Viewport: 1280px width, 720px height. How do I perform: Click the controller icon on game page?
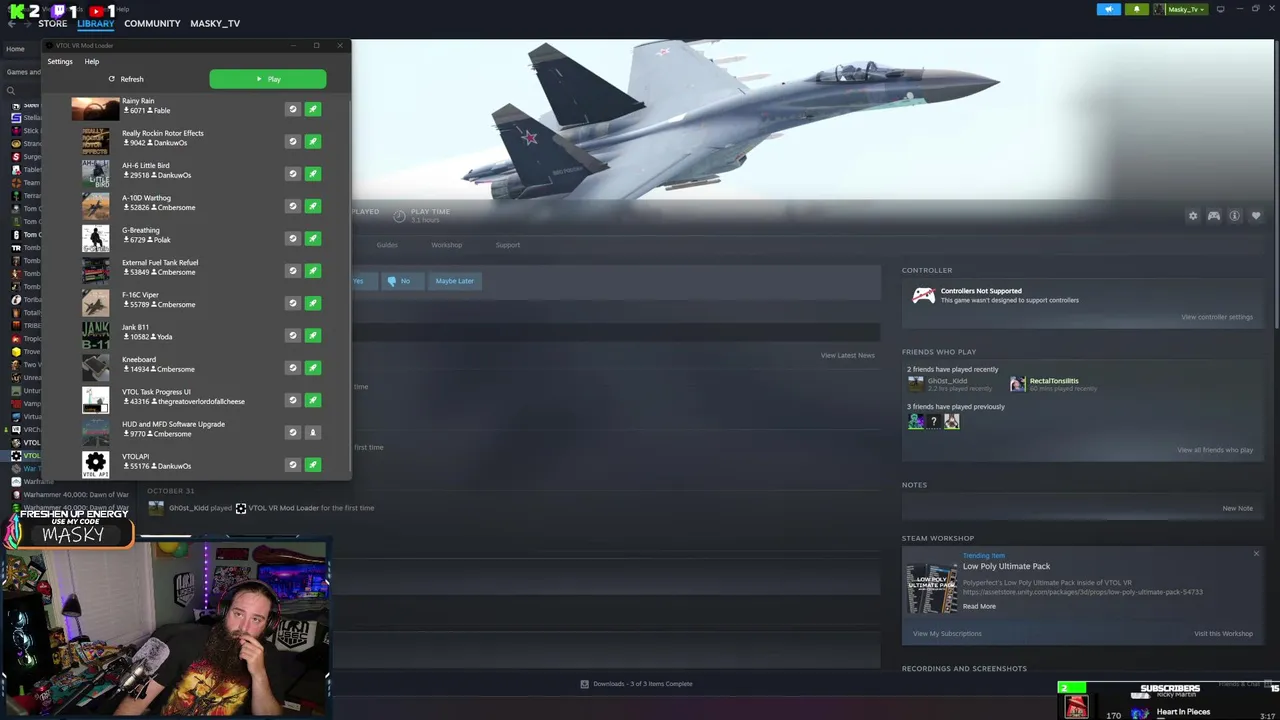1213,216
